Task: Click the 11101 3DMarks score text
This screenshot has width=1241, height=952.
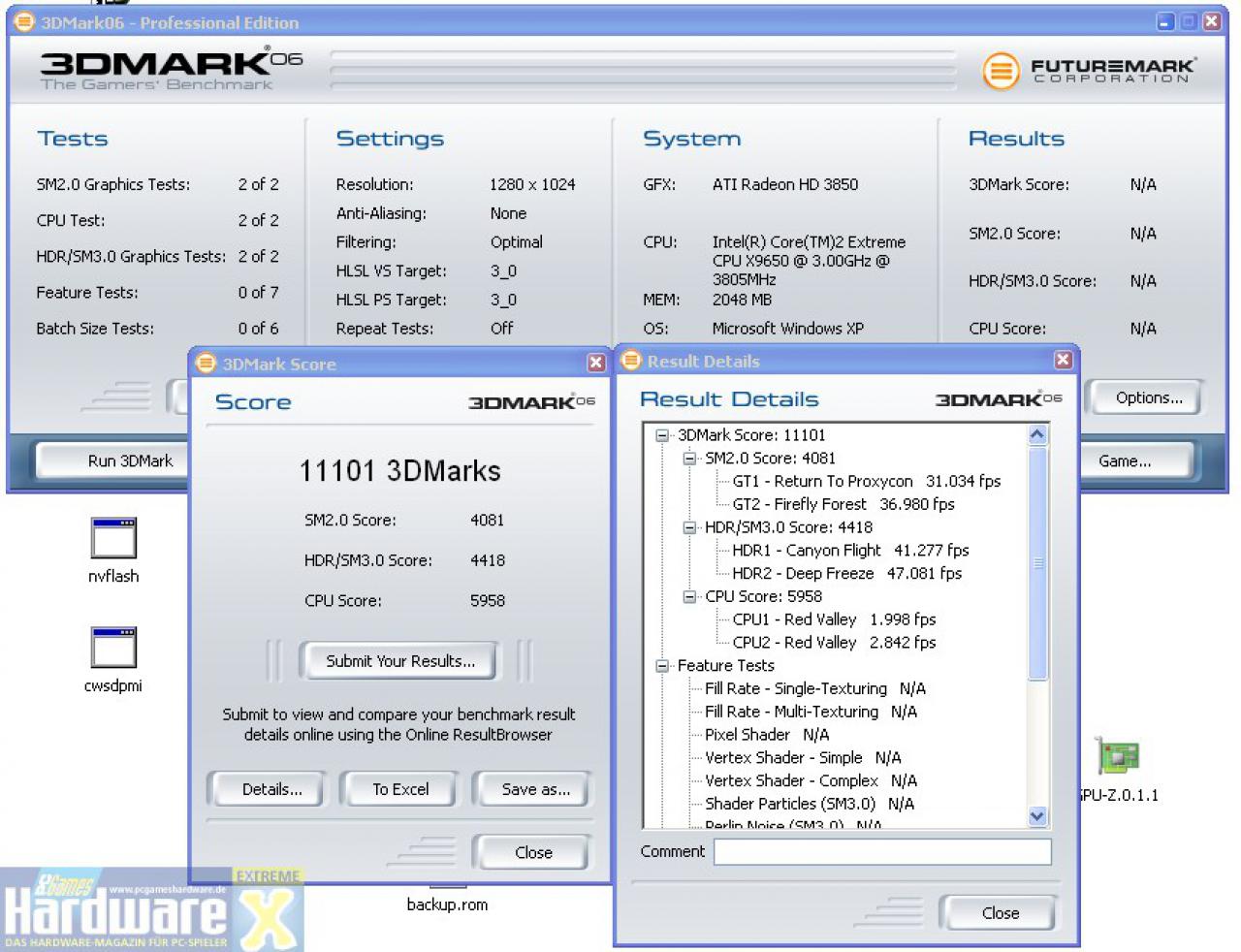Action: point(399,471)
